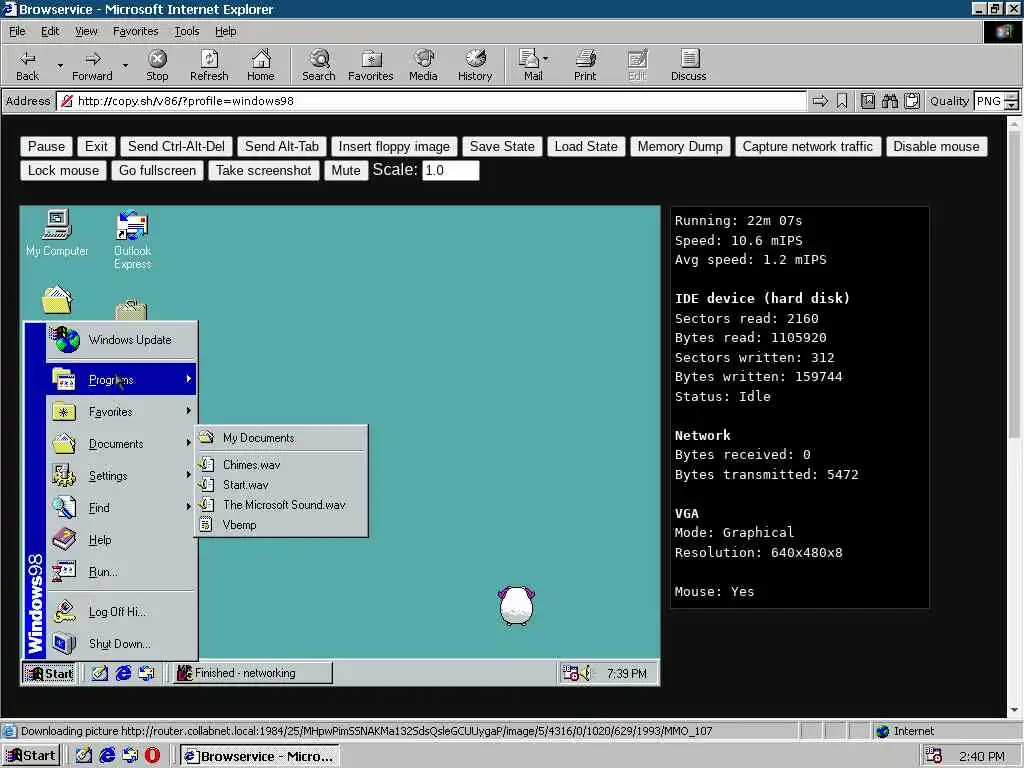Open the Forward button history dropdown arrow
1024x768 pixels.
[125, 65]
